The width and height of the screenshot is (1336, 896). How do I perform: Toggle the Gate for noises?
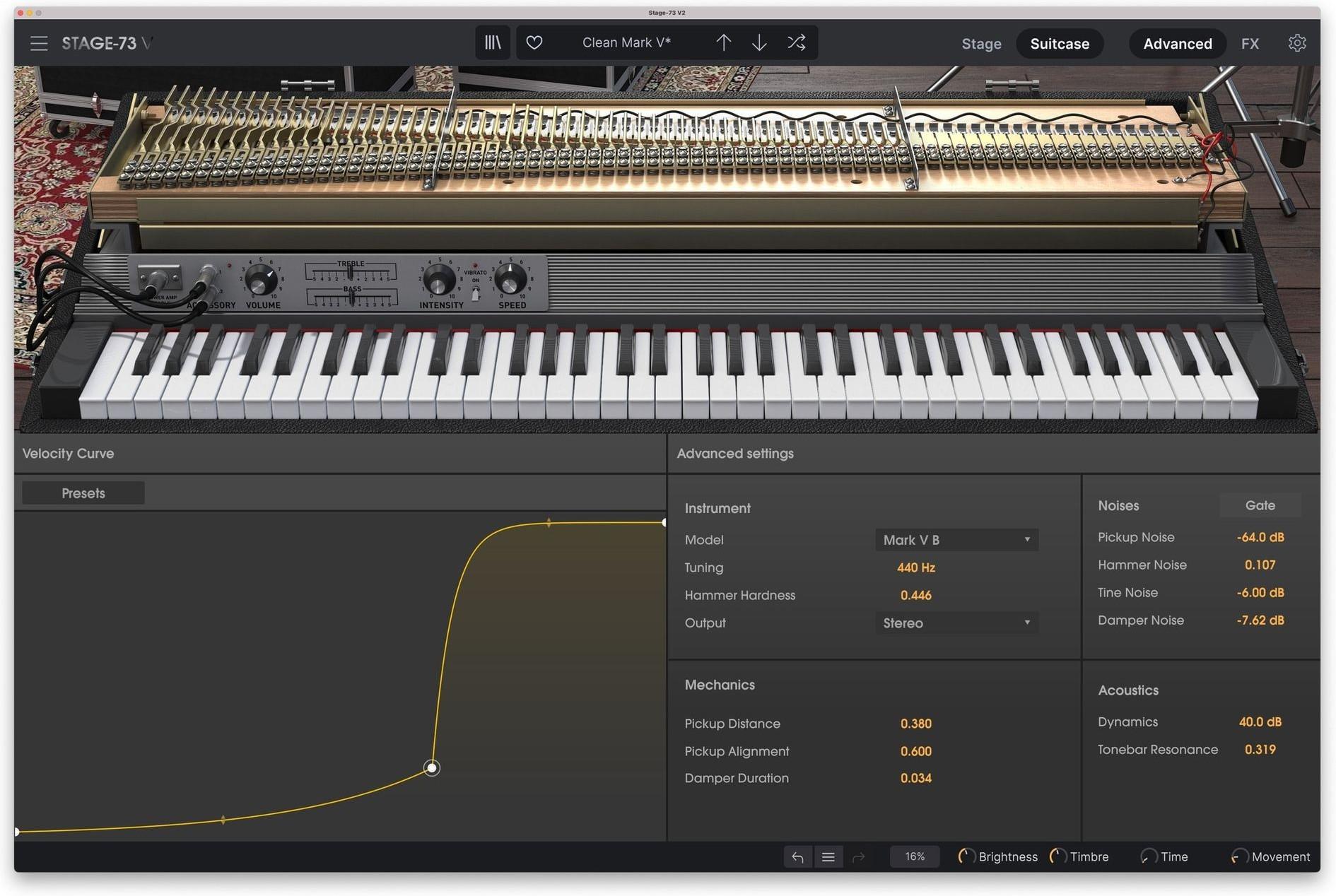[x=1260, y=505]
